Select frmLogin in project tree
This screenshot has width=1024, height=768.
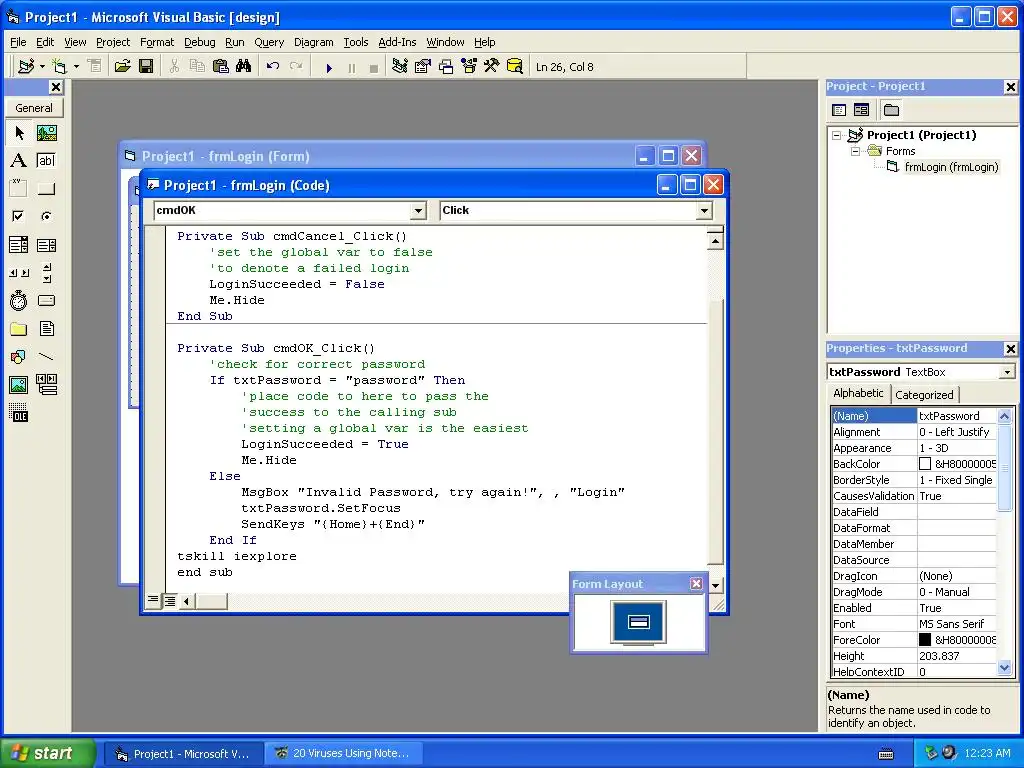tap(951, 167)
